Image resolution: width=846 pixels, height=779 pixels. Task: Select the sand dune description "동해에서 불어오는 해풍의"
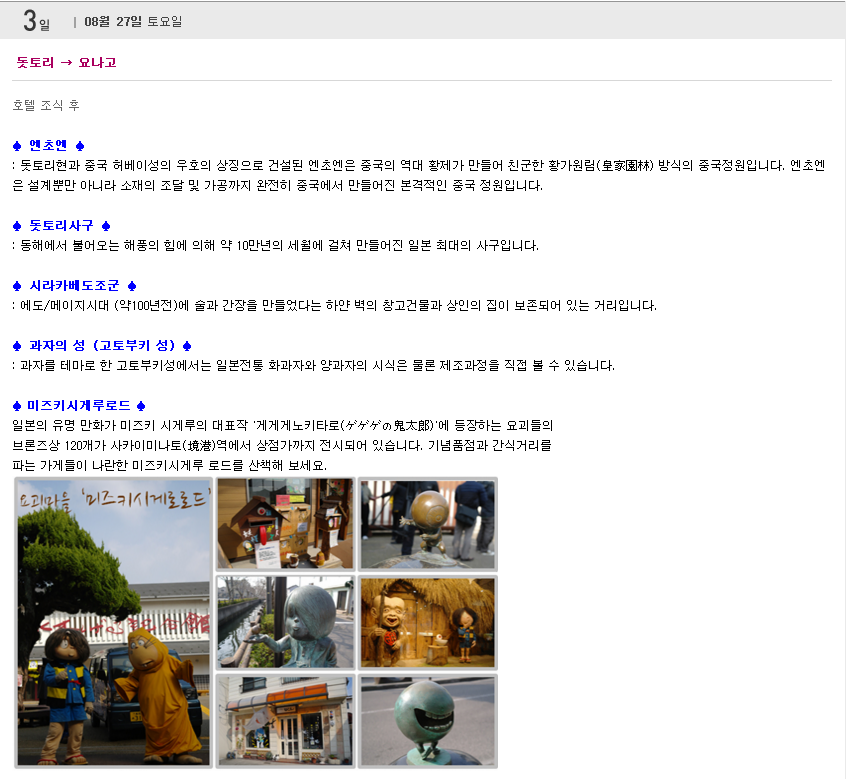point(276,245)
